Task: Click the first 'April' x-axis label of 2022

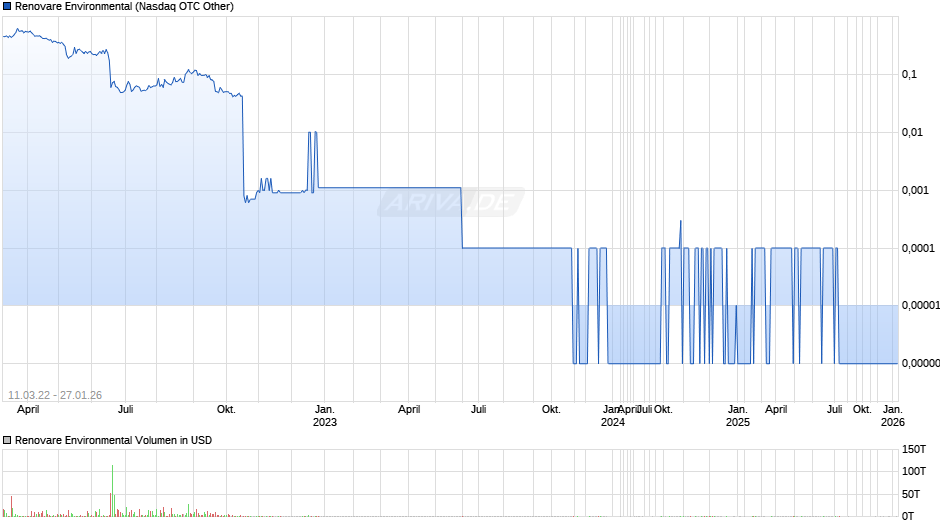Action: pos(28,410)
